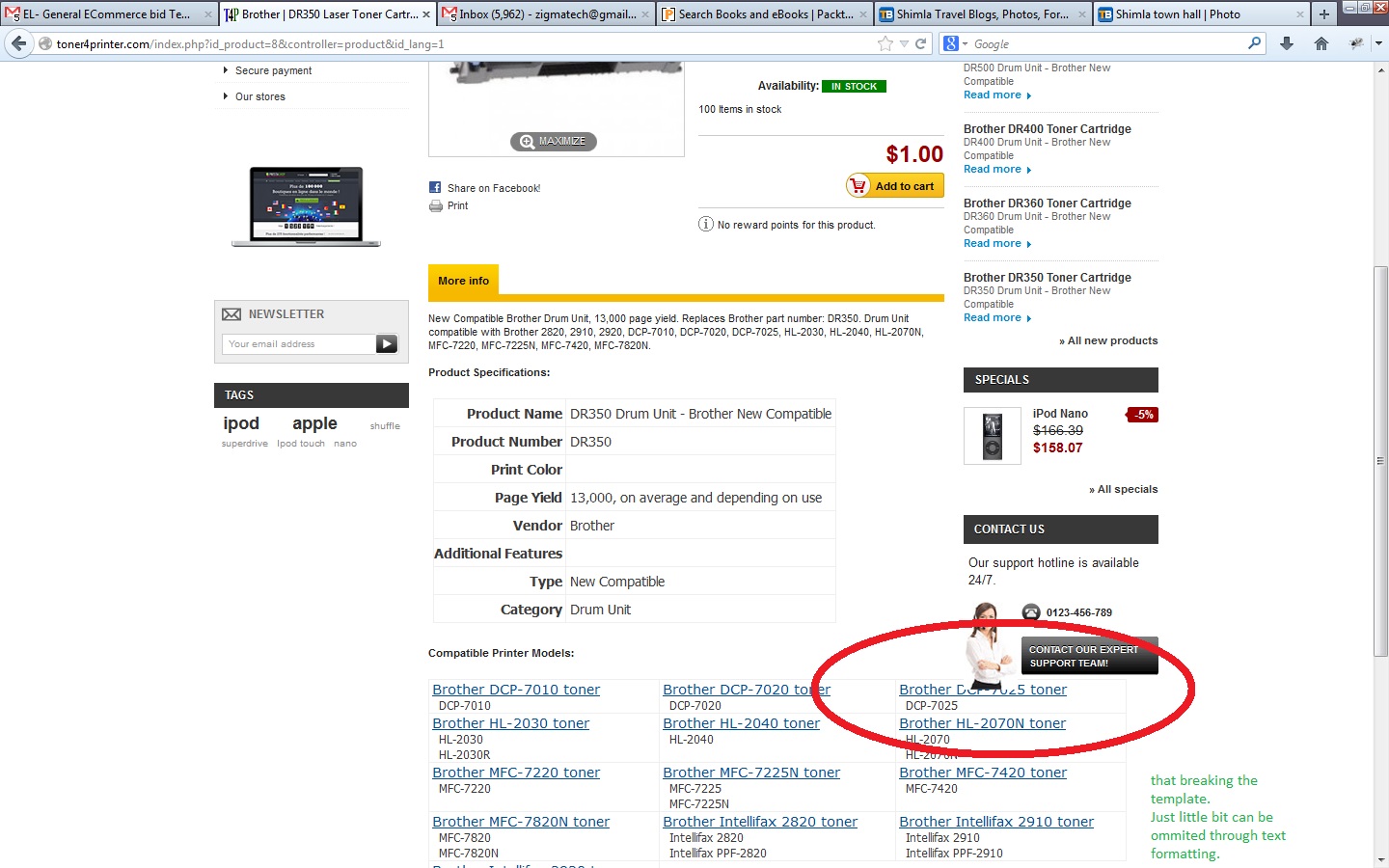Click Read more under DR350 Toner Cartridge
The width and height of the screenshot is (1389, 868).
(x=997, y=317)
